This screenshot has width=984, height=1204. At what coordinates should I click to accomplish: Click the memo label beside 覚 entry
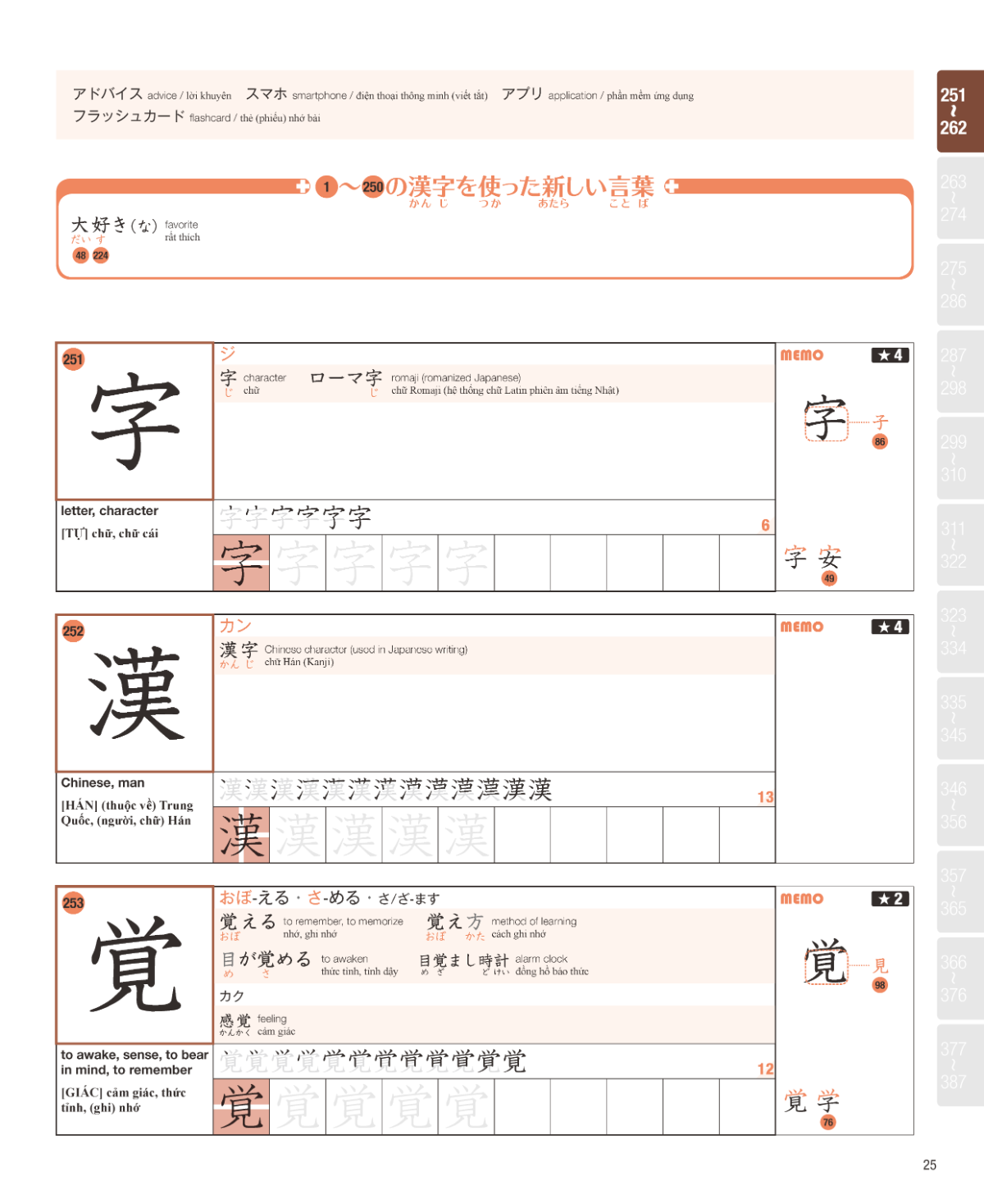pyautogui.click(x=802, y=899)
